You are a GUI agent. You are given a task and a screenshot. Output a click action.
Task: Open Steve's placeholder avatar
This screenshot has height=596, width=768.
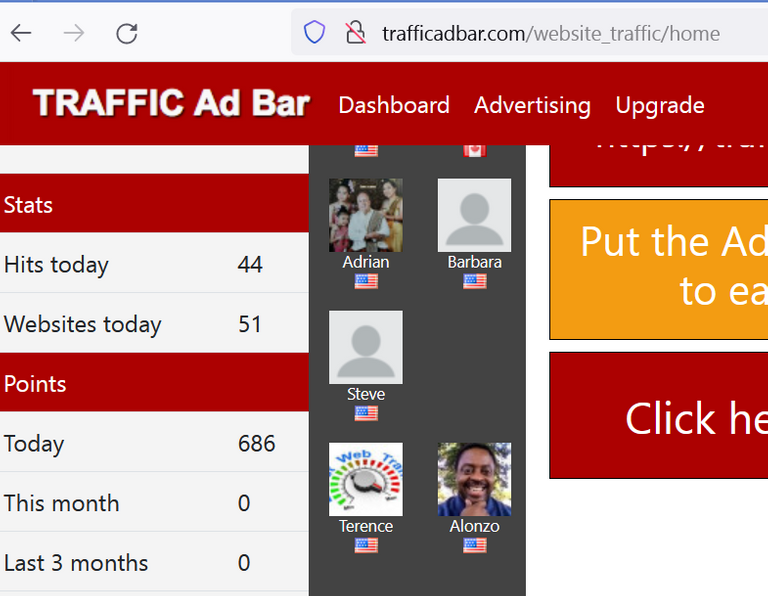(x=366, y=347)
